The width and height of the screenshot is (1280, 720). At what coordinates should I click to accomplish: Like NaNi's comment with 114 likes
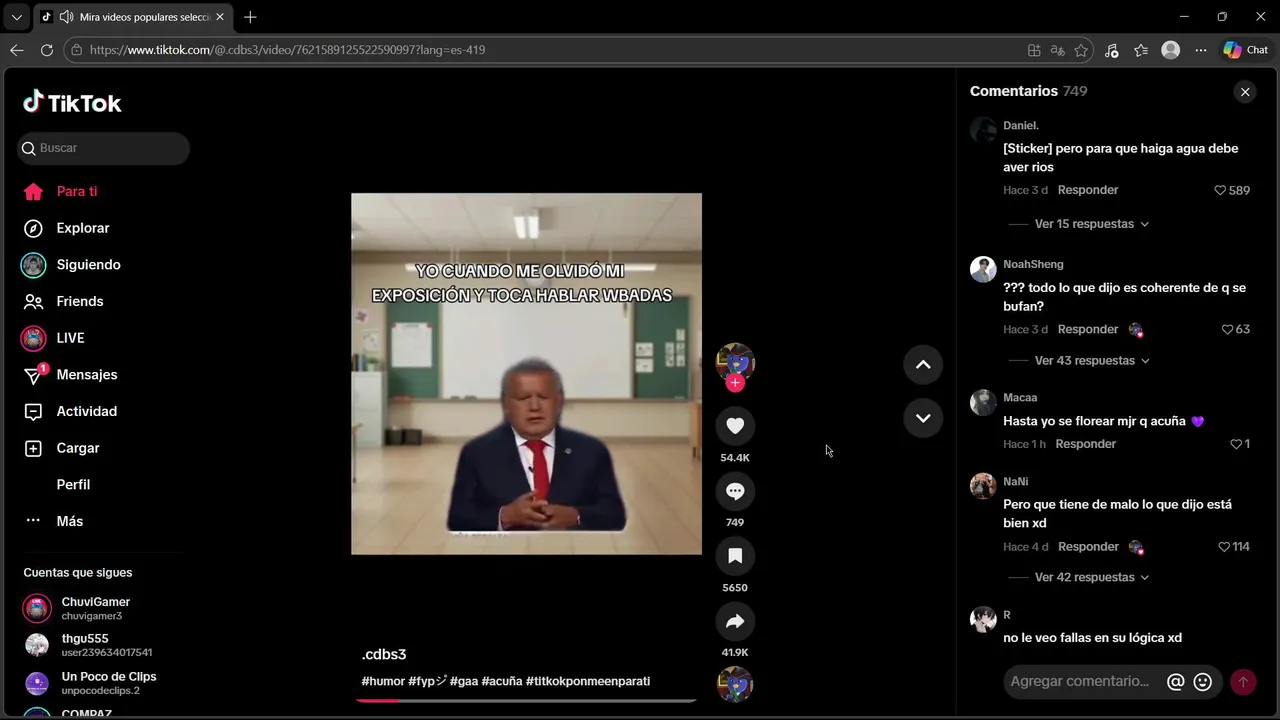point(1224,547)
